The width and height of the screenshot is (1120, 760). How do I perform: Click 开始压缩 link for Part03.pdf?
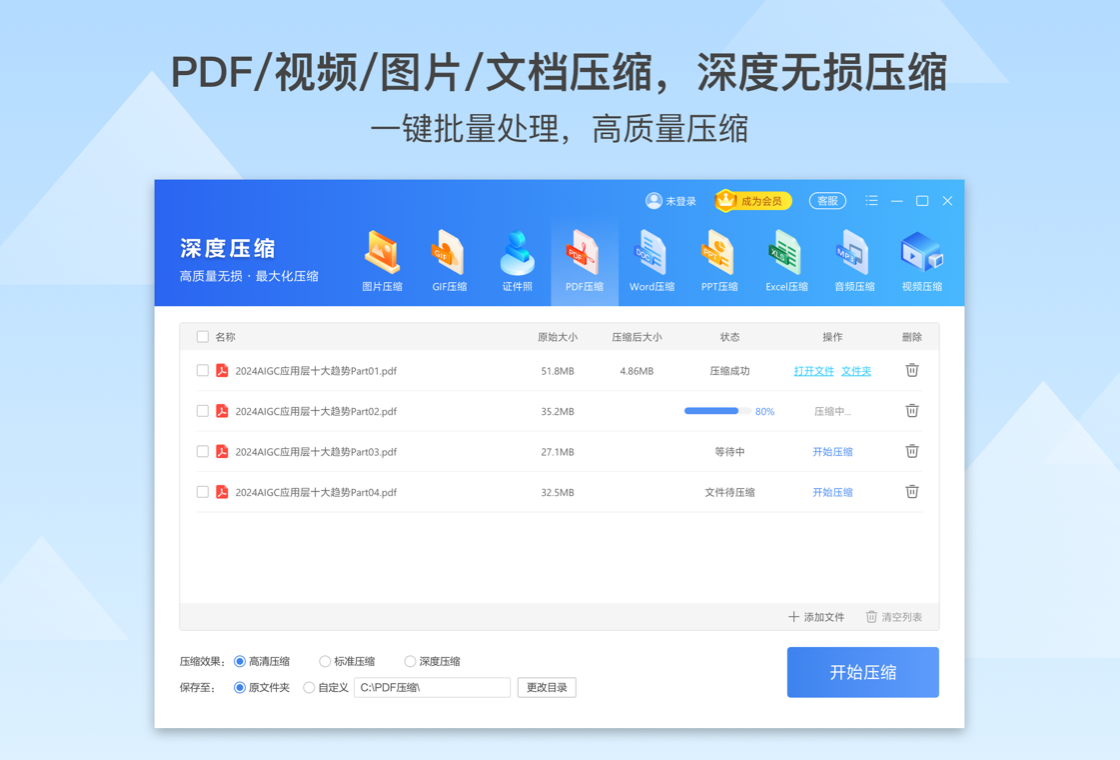click(x=832, y=451)
